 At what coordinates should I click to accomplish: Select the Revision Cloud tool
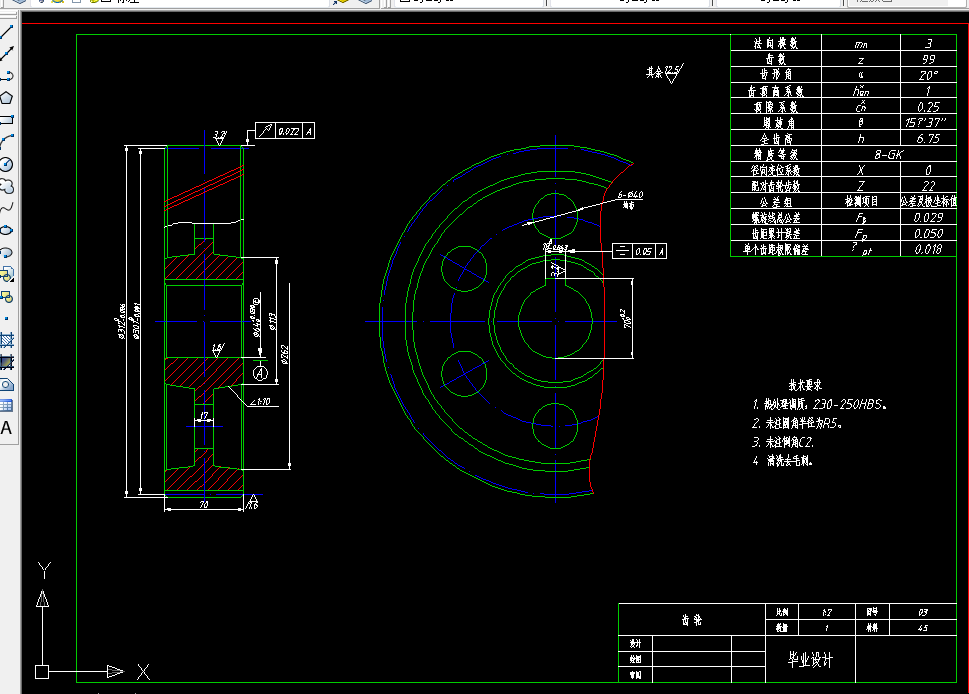[x=7, y=186]
